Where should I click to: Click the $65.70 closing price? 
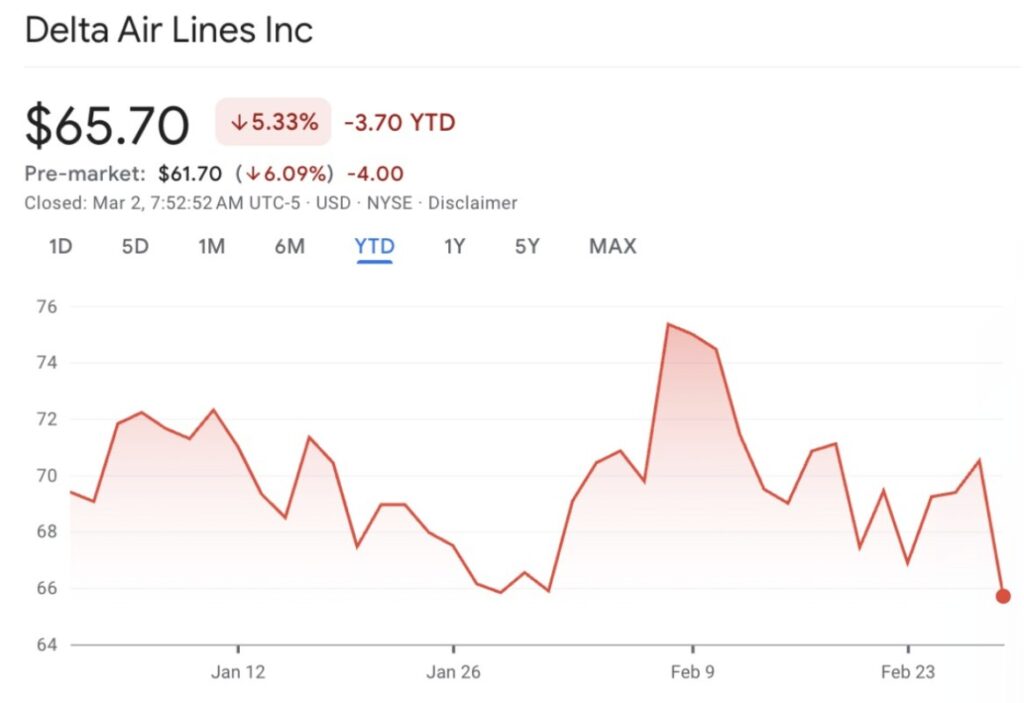point(107,125)
